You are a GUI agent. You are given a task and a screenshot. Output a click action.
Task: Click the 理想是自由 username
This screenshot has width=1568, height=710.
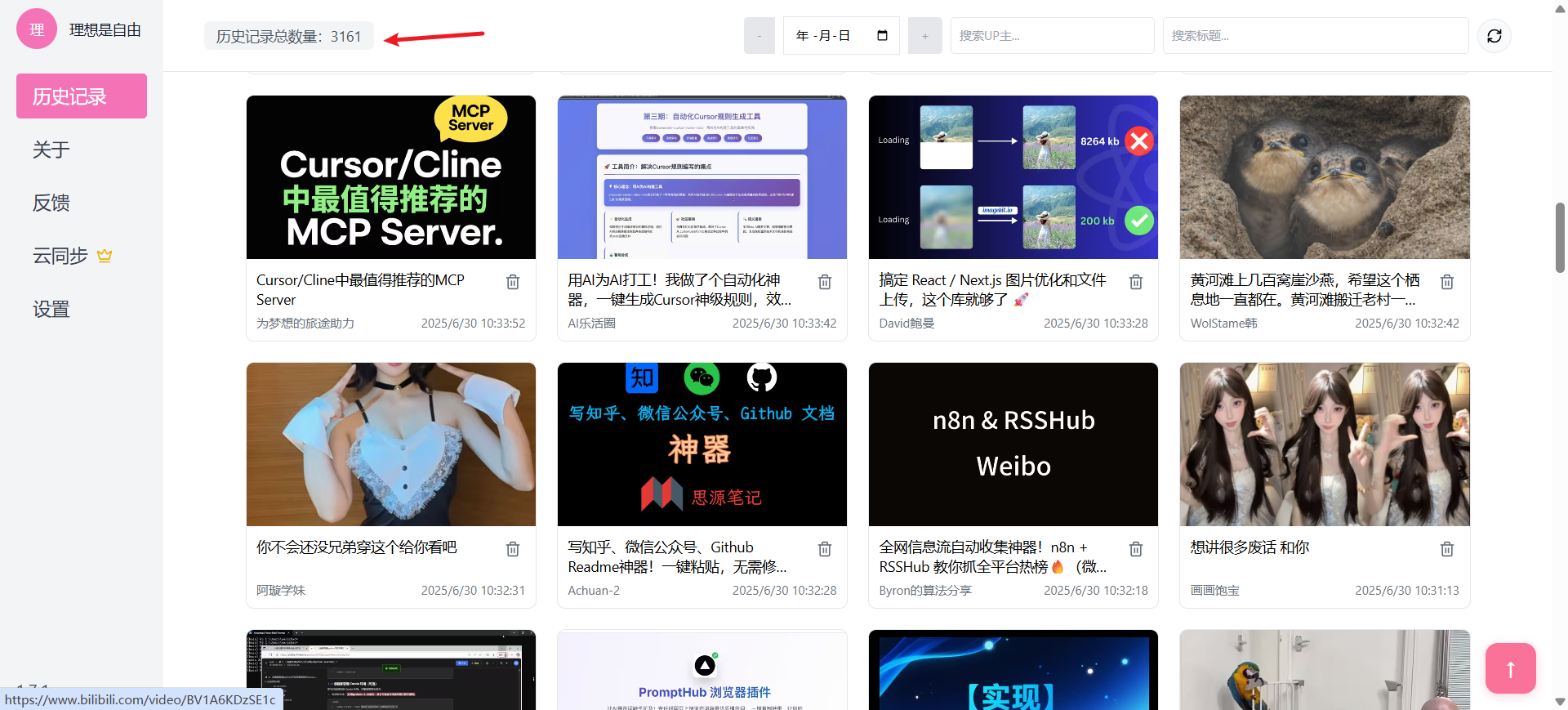[x=105, y=30]
